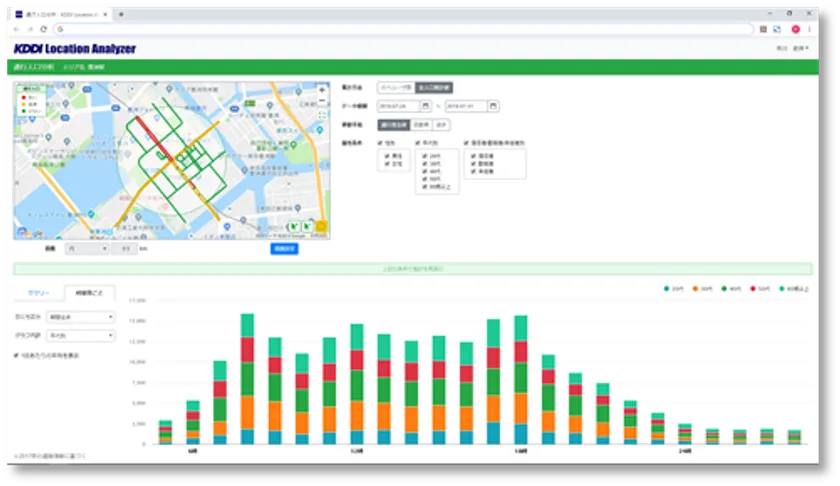Click the wide light-green banner button
Viewport: 840px width, 486px height.
(x=412, y=269)
